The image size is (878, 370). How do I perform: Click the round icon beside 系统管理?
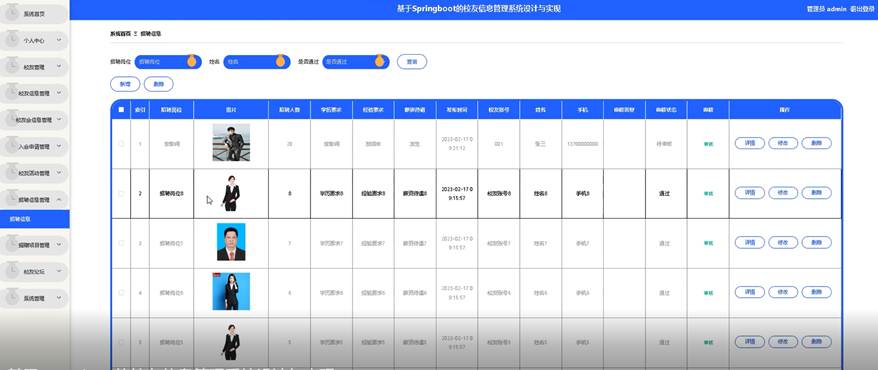(x=11, y=298)
